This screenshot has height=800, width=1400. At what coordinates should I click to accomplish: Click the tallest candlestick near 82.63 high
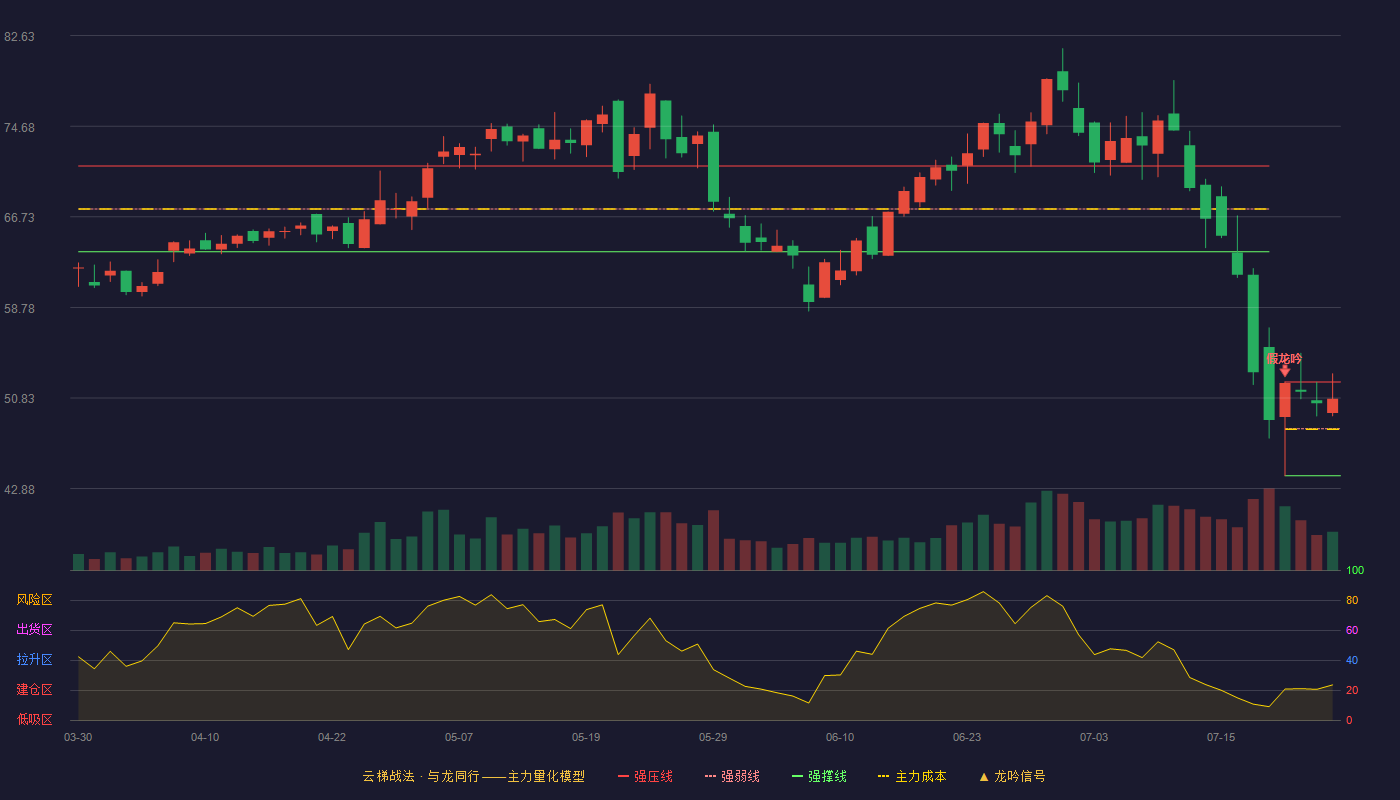click(1062, 80)
